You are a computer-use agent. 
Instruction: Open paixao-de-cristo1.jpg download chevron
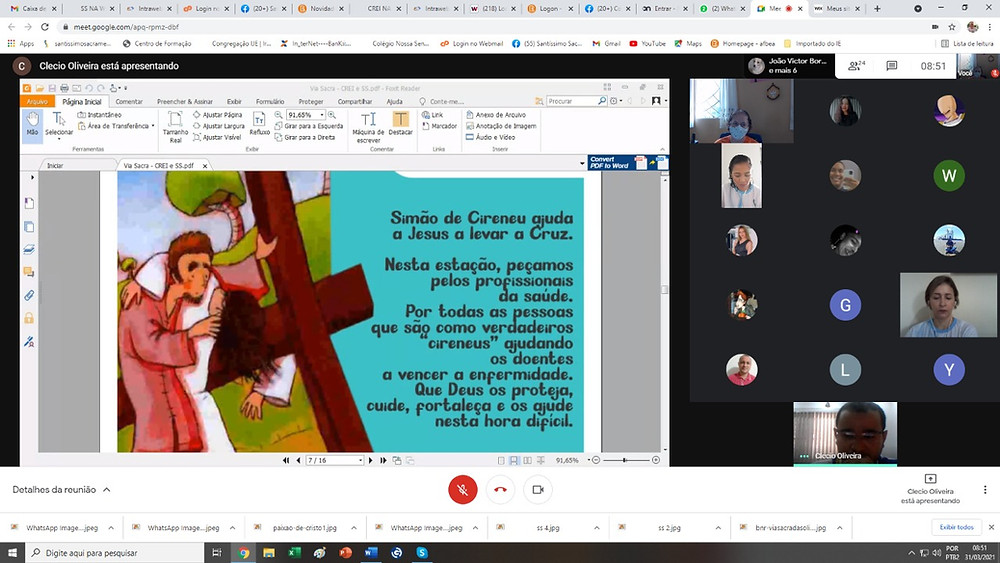click(353, 528)
